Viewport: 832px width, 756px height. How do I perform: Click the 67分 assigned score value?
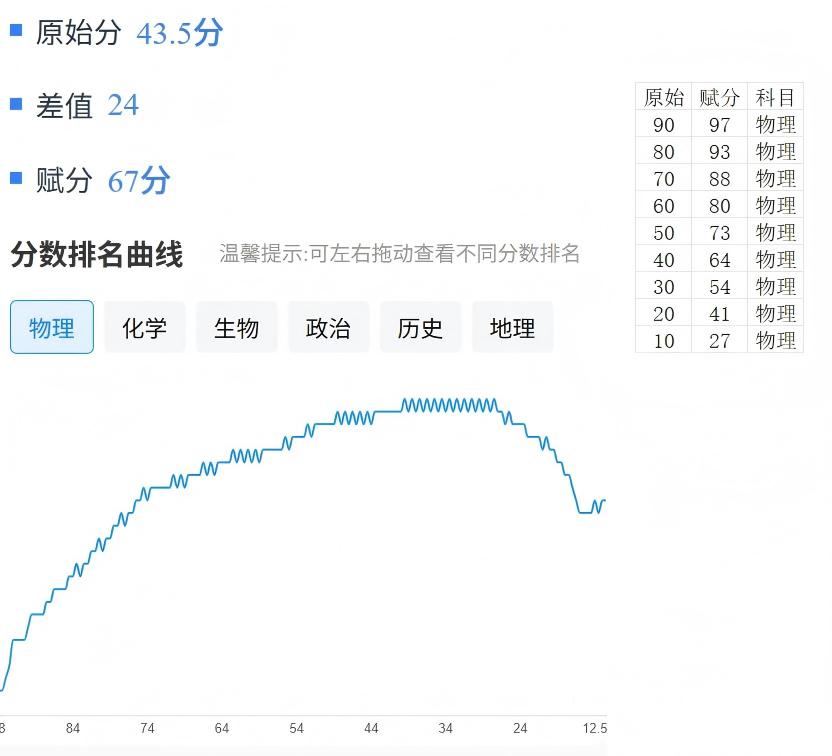point(139,181)
